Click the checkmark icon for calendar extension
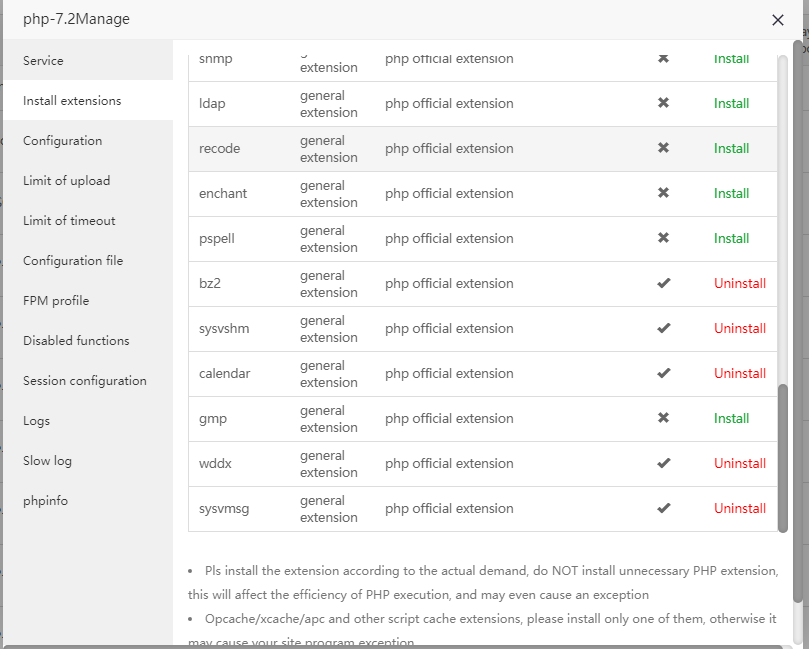This screenshot has height=649, width=809. pos(663,373)
